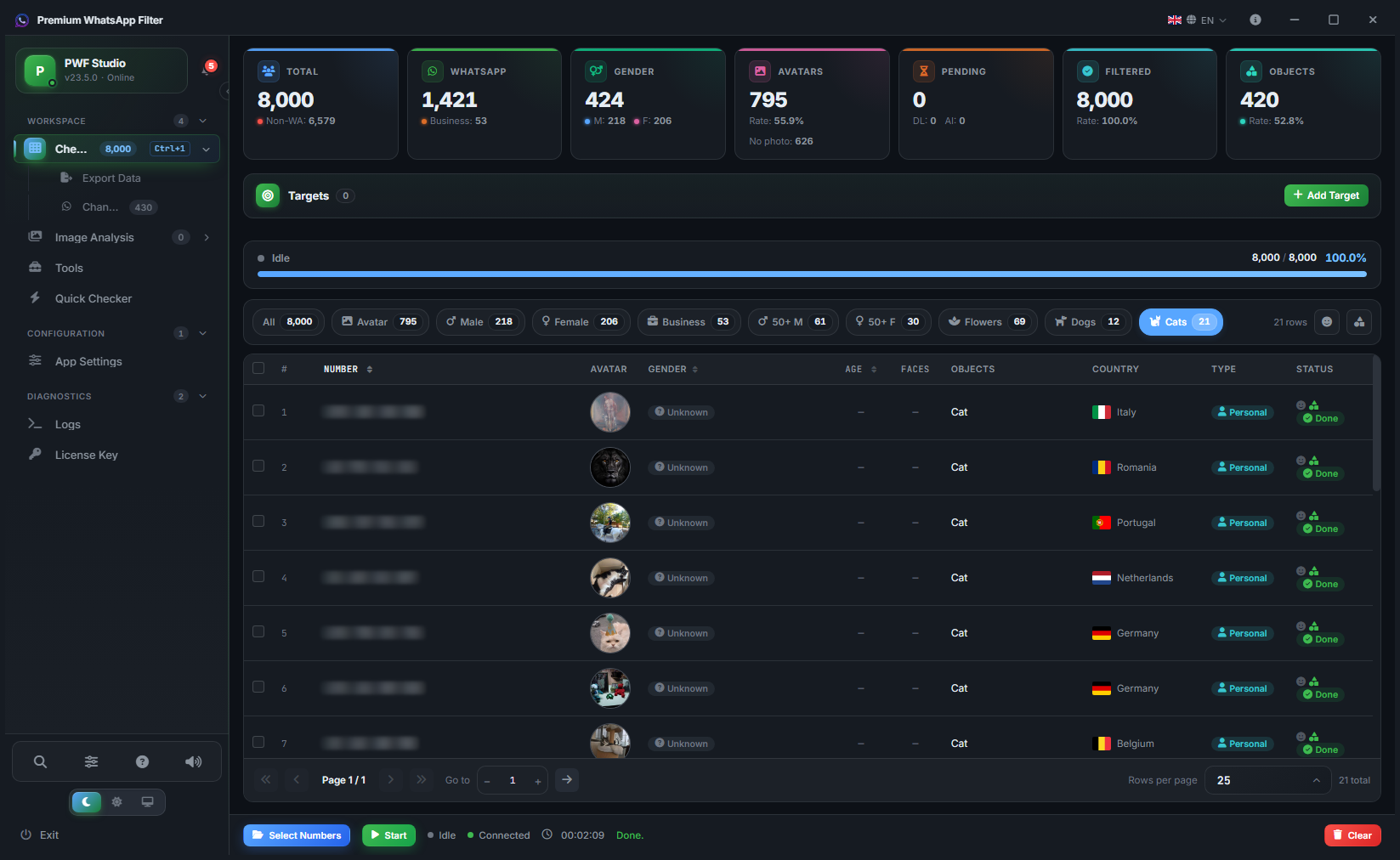Open the notifications bell with 5 alerts
This screenshot has width=1400, height=860.
pos(207,68)
